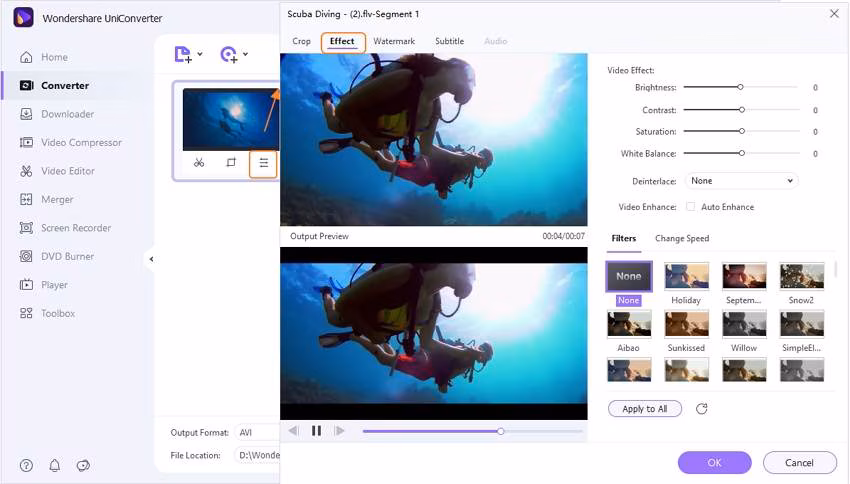850x484 pixels.
Task: Apply the Willow filter
Action: coord(744,324)
